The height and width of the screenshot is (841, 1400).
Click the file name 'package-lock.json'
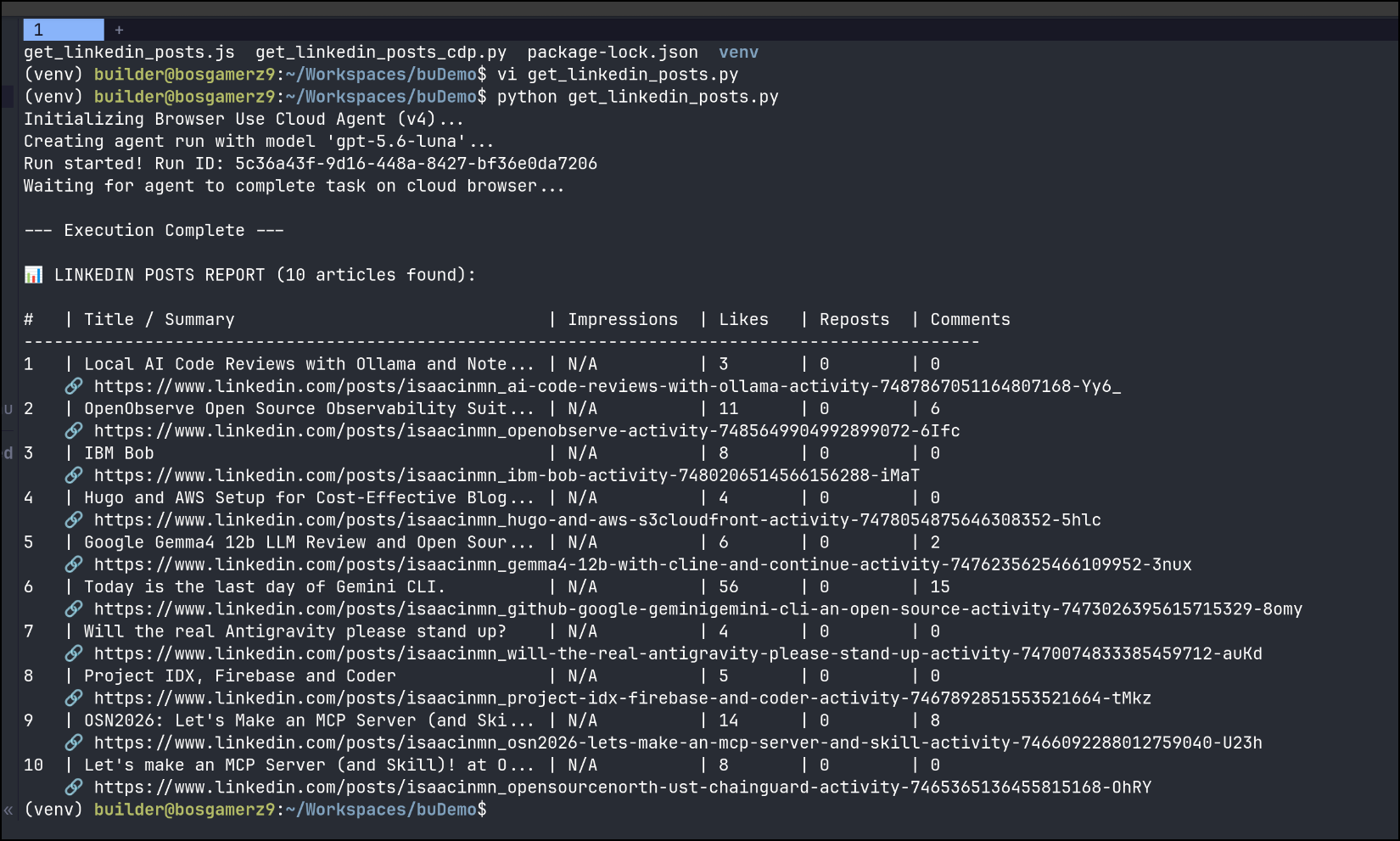click(613, 53)
